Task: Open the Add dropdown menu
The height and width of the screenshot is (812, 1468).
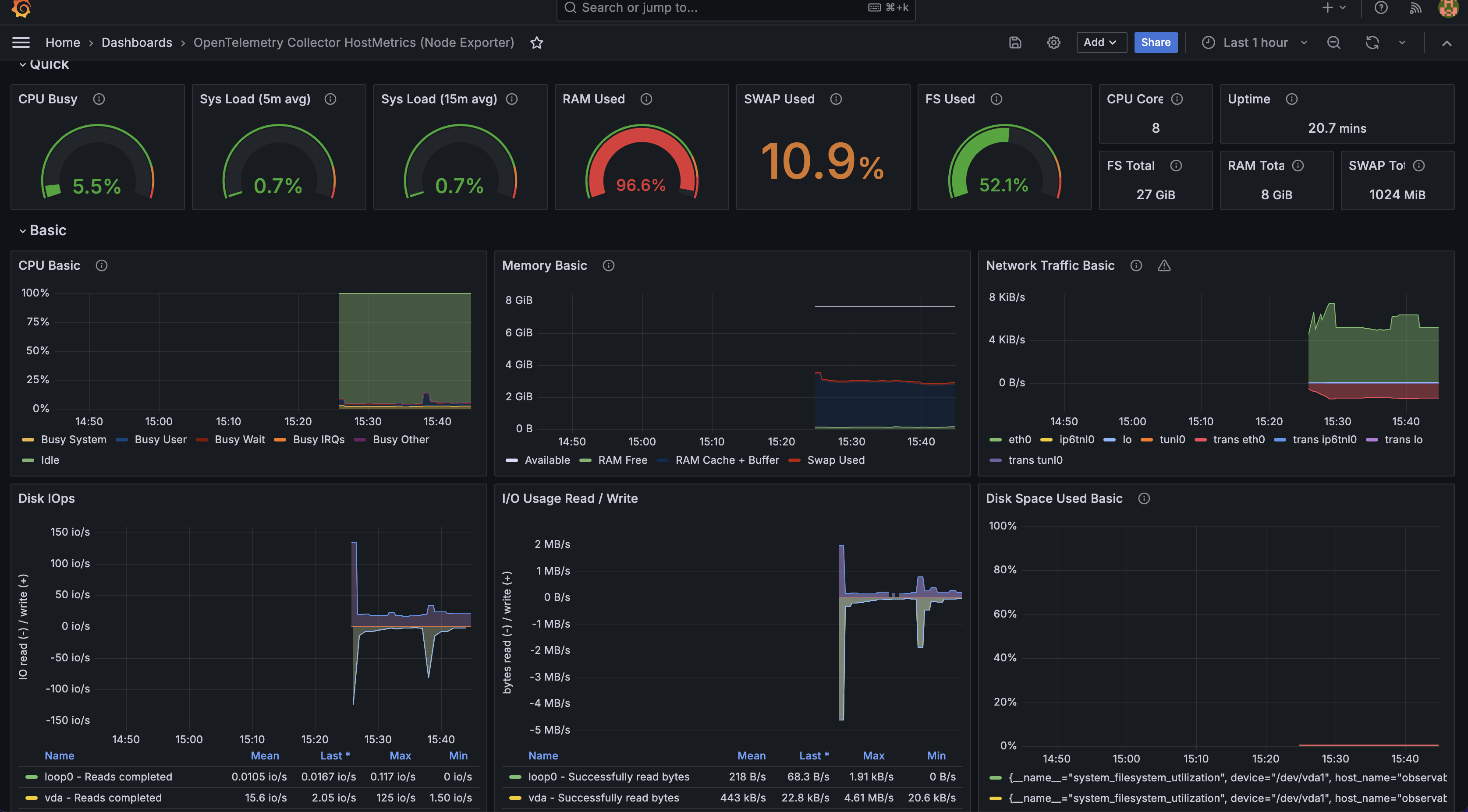Action: [x=1100, y=43]
